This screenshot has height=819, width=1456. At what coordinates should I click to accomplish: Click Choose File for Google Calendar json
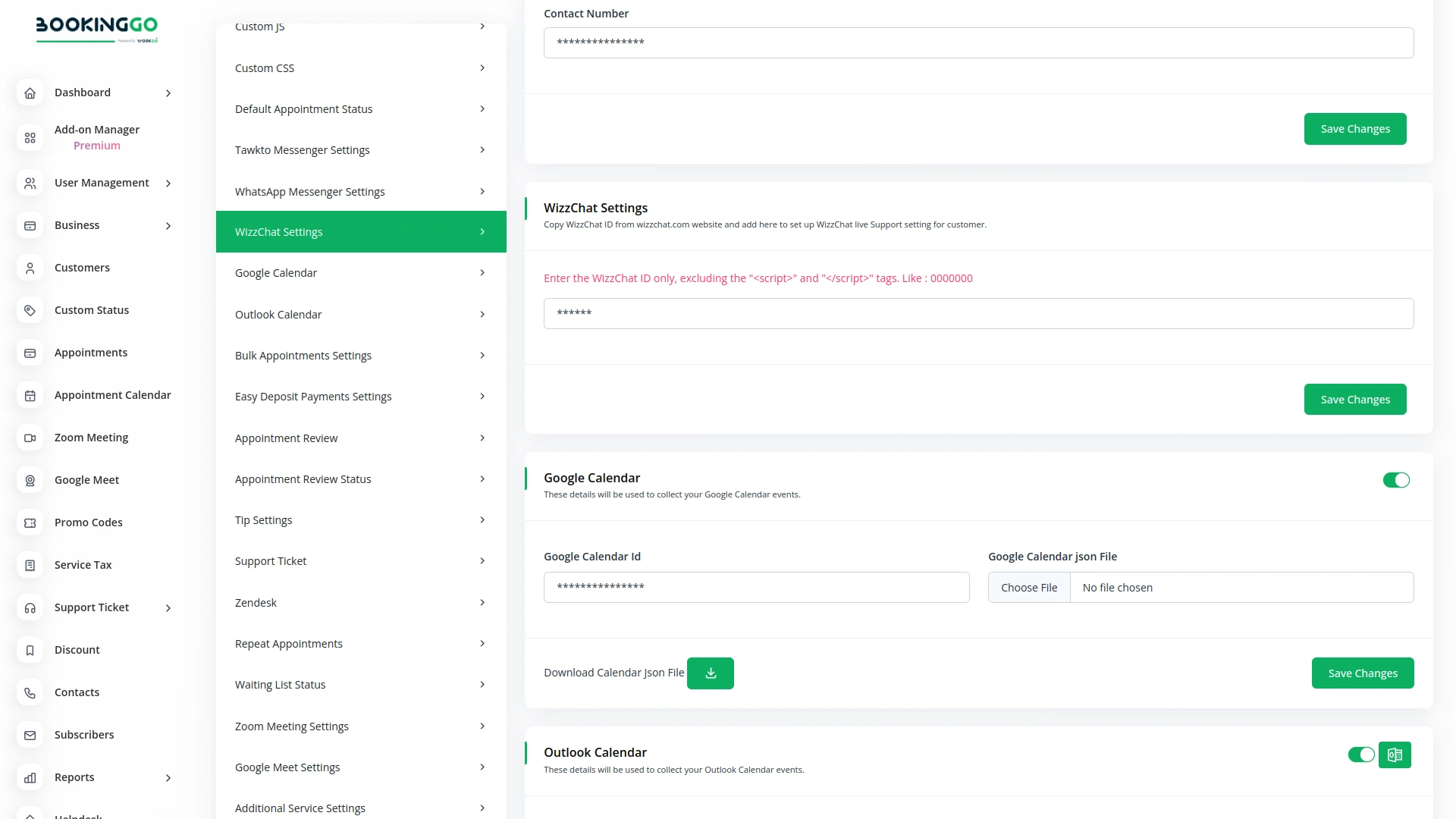pyautogui.click(x=1029, y=588)
